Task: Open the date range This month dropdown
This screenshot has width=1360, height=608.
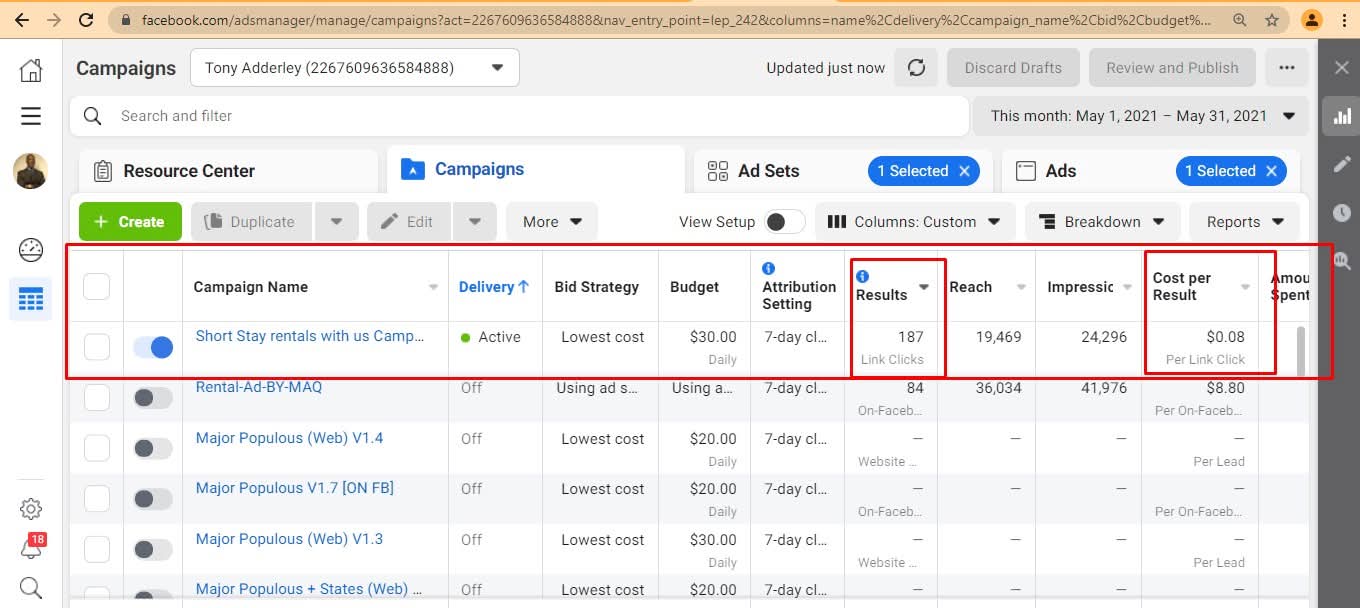Action: tap(1141, 116)
